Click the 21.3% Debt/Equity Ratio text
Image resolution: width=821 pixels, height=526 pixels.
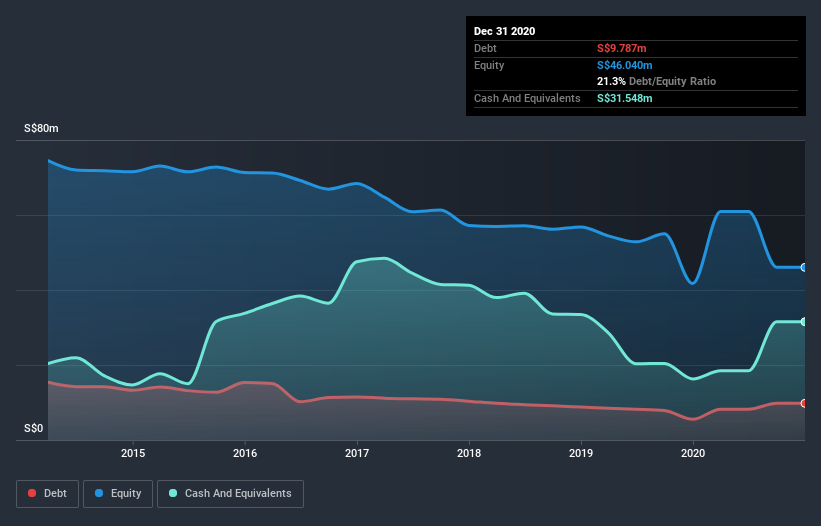pyautogui.click(x=657, y=81)
